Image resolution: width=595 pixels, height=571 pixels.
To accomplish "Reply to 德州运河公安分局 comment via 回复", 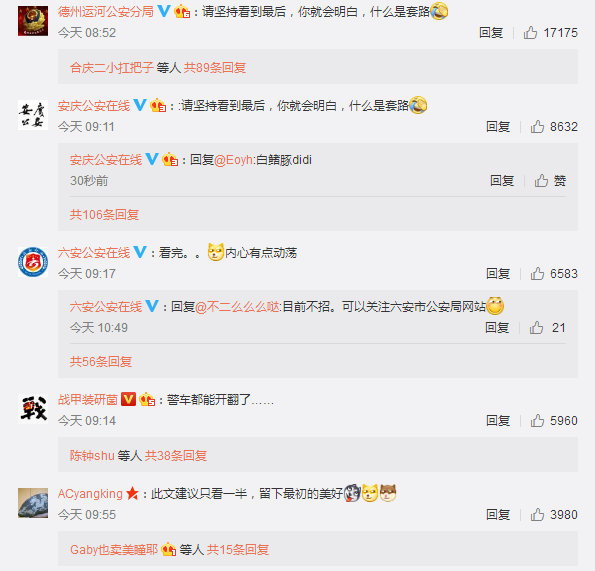I will point(491,33).
